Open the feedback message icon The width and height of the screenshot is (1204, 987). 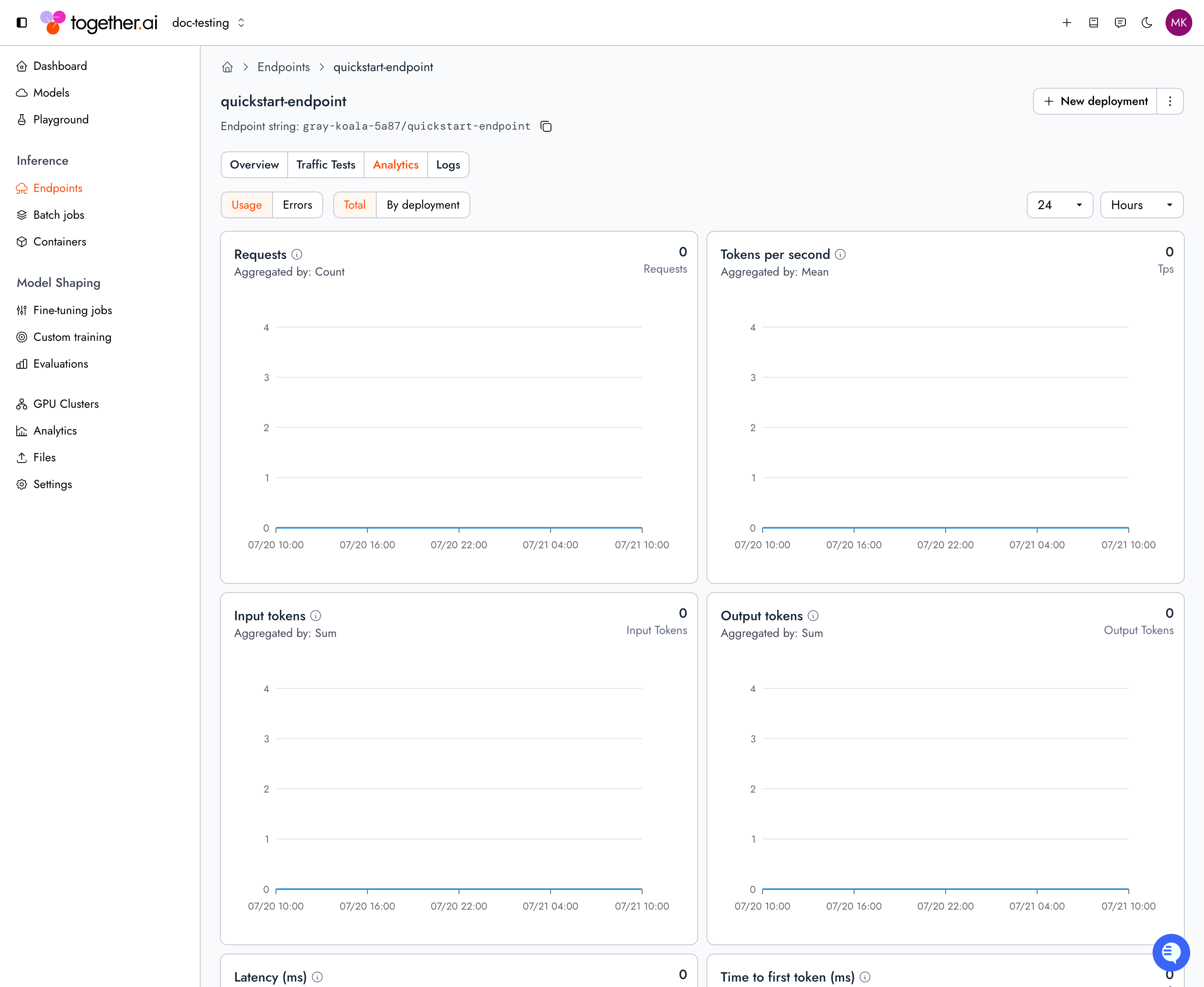click(x=1120, y=23)
